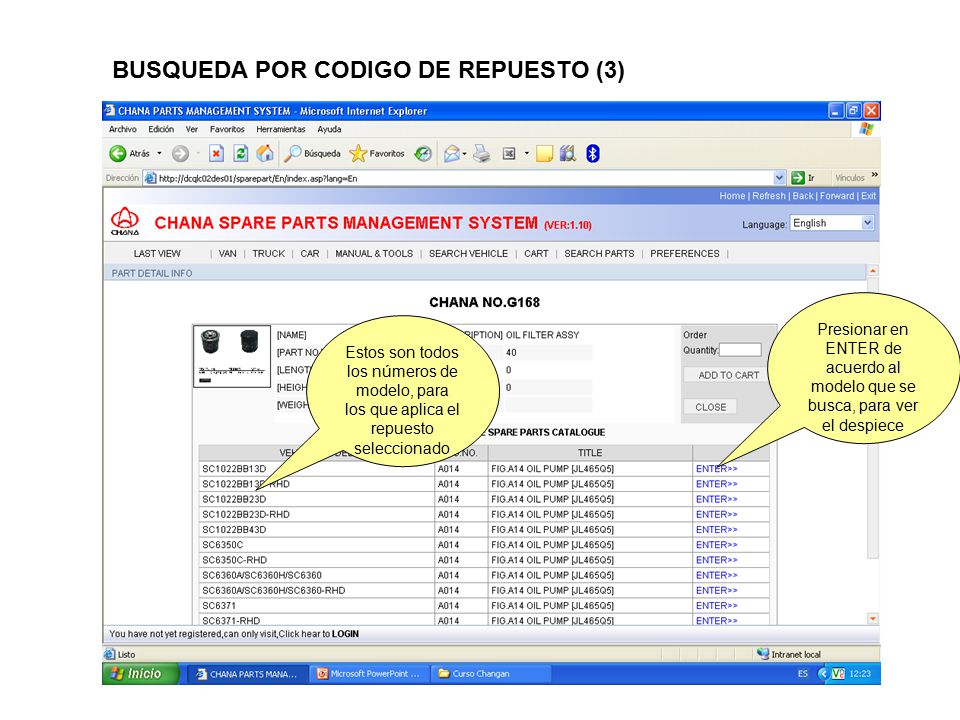Open the Edit button dropdown arrow

527,153
